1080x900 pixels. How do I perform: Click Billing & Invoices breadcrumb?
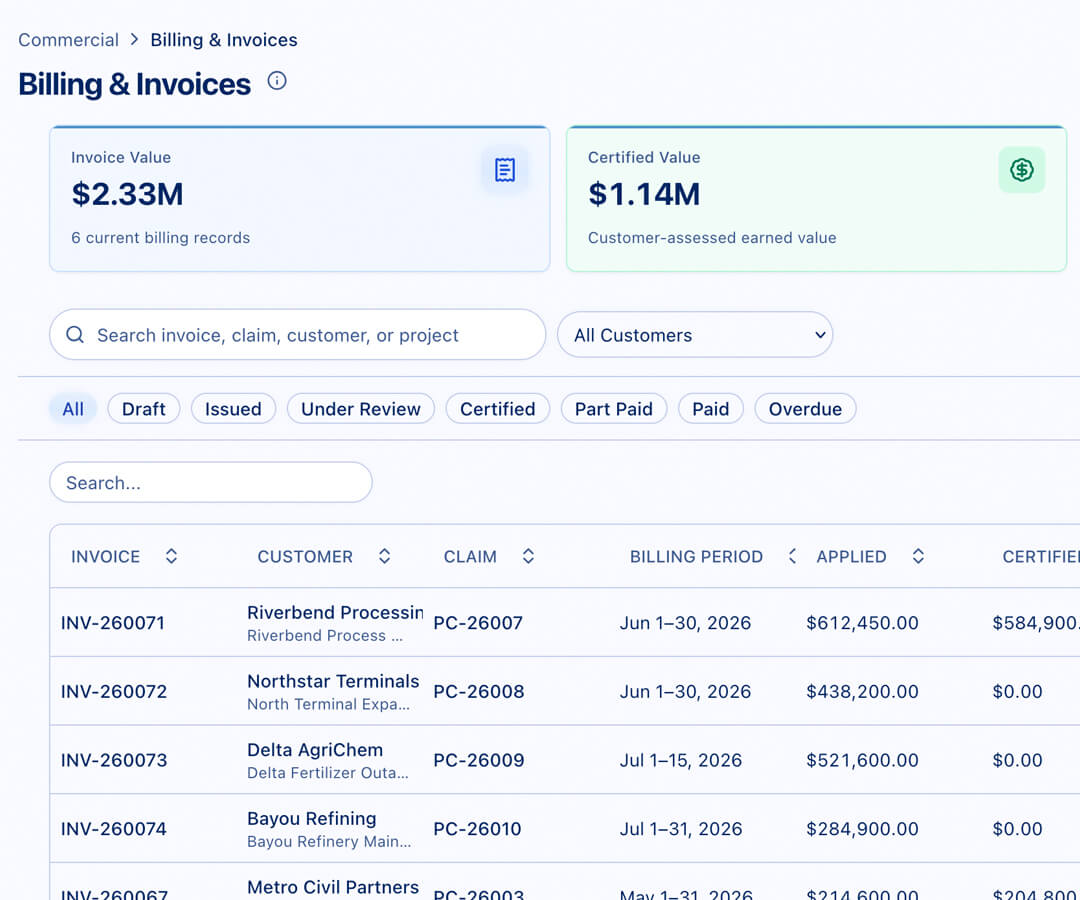224,40
